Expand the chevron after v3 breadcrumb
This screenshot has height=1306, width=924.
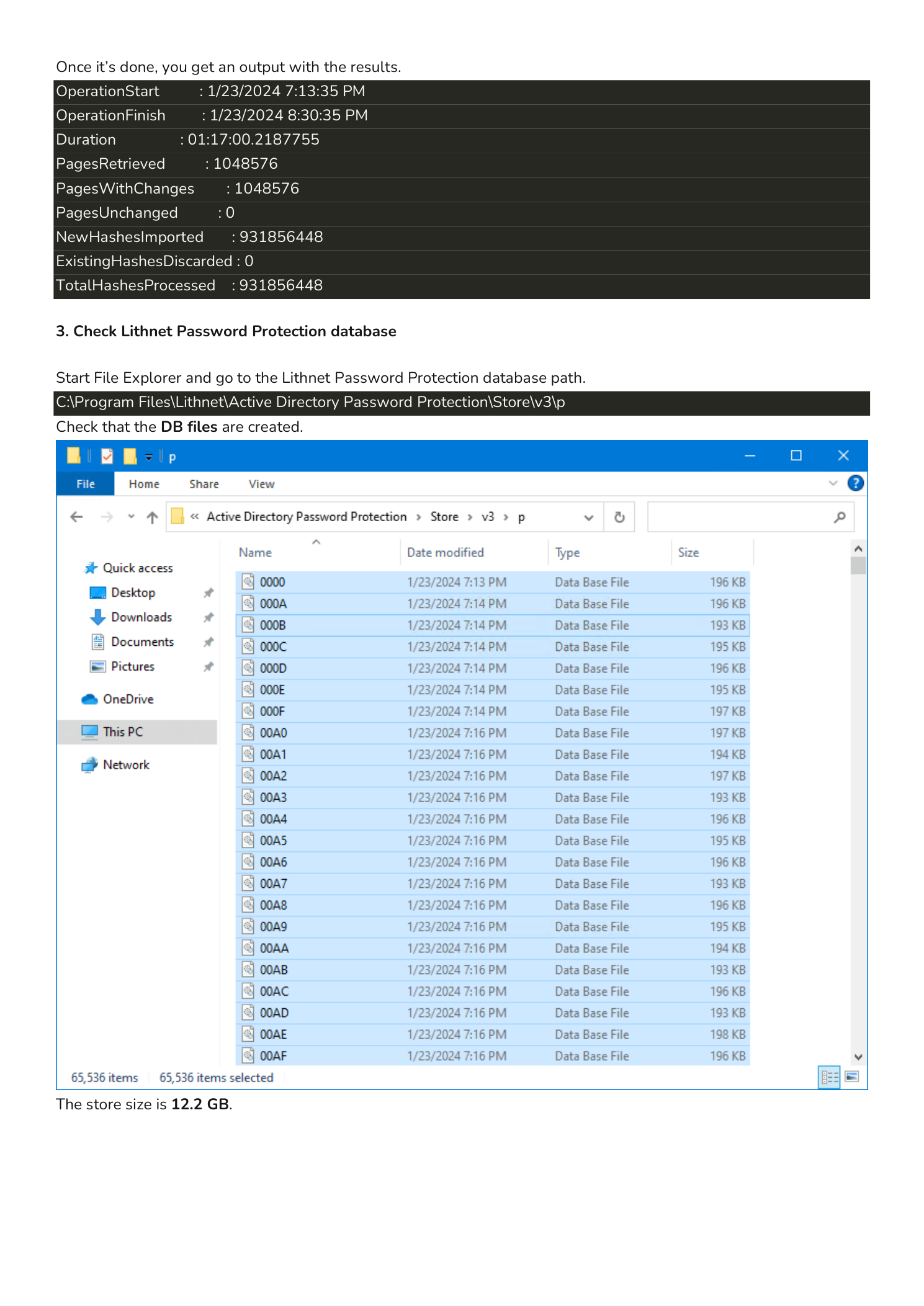tap(506, 517)
